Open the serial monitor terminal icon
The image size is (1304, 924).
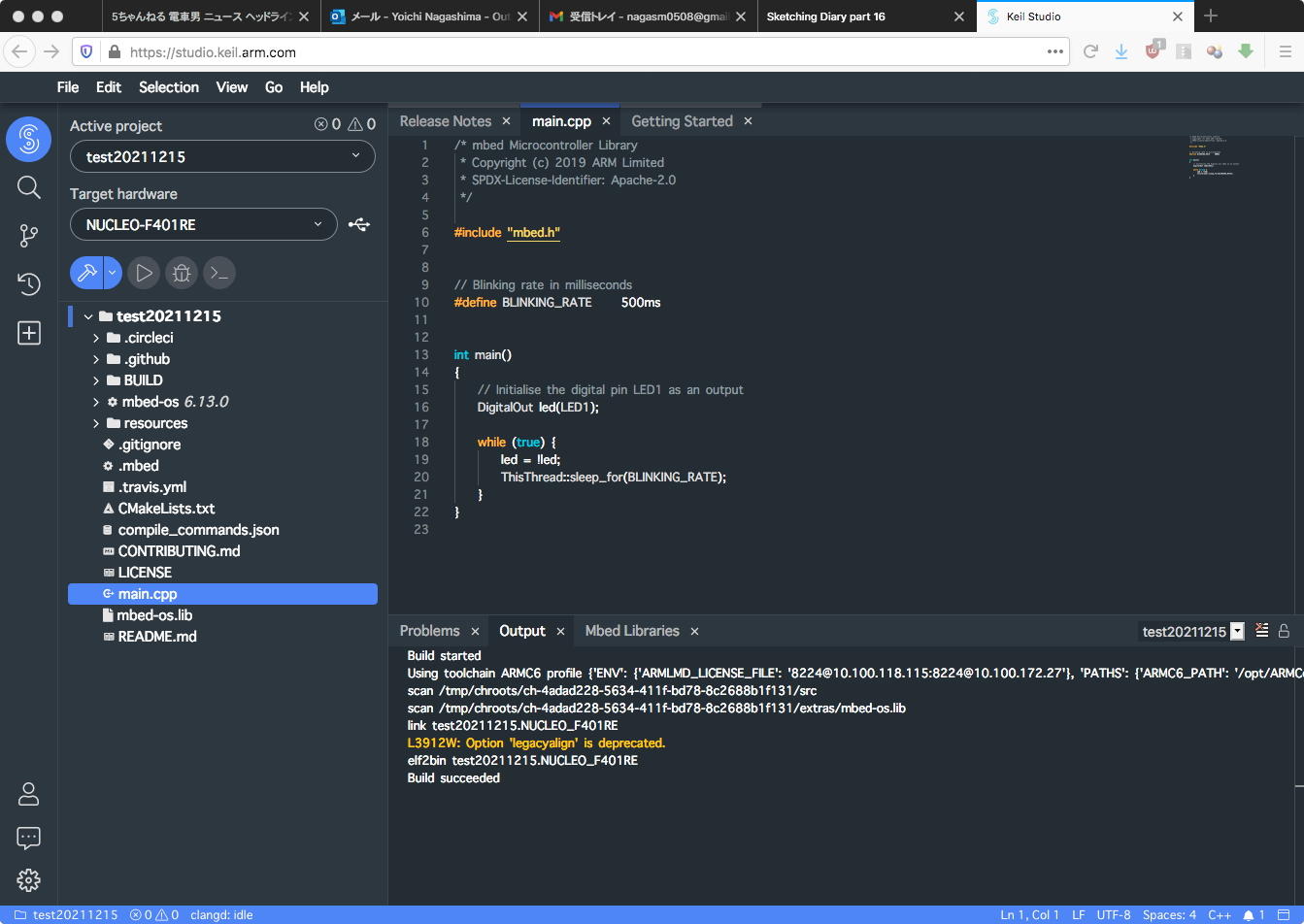(220, 273)
